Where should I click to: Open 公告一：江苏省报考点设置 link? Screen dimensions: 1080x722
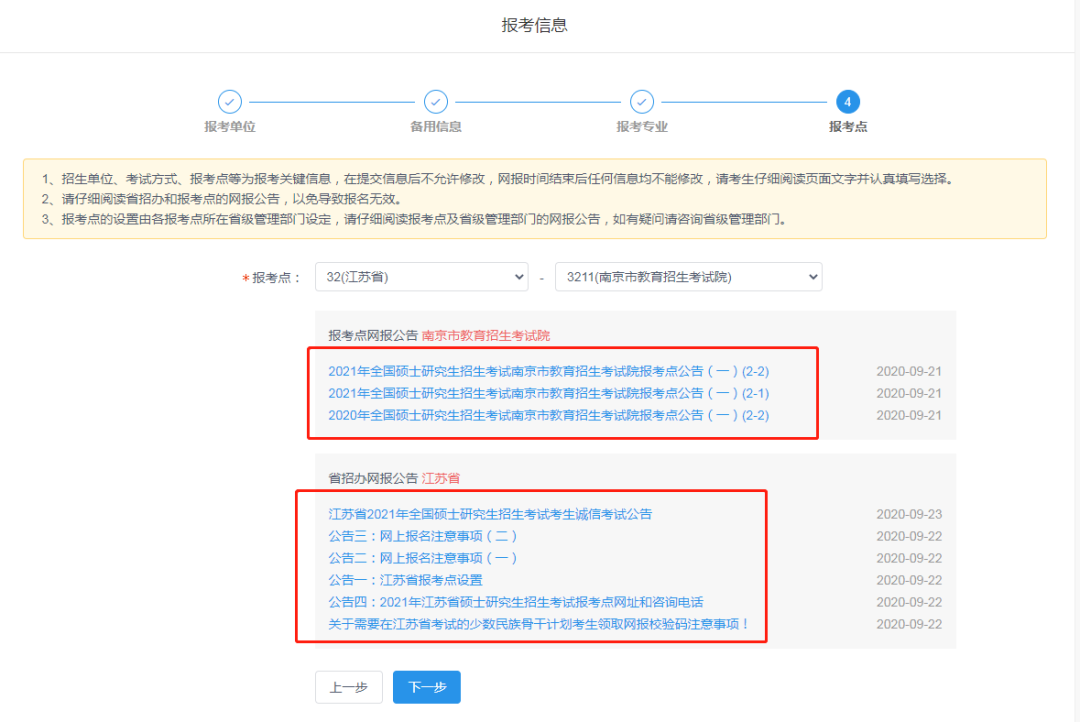point(405,580)
